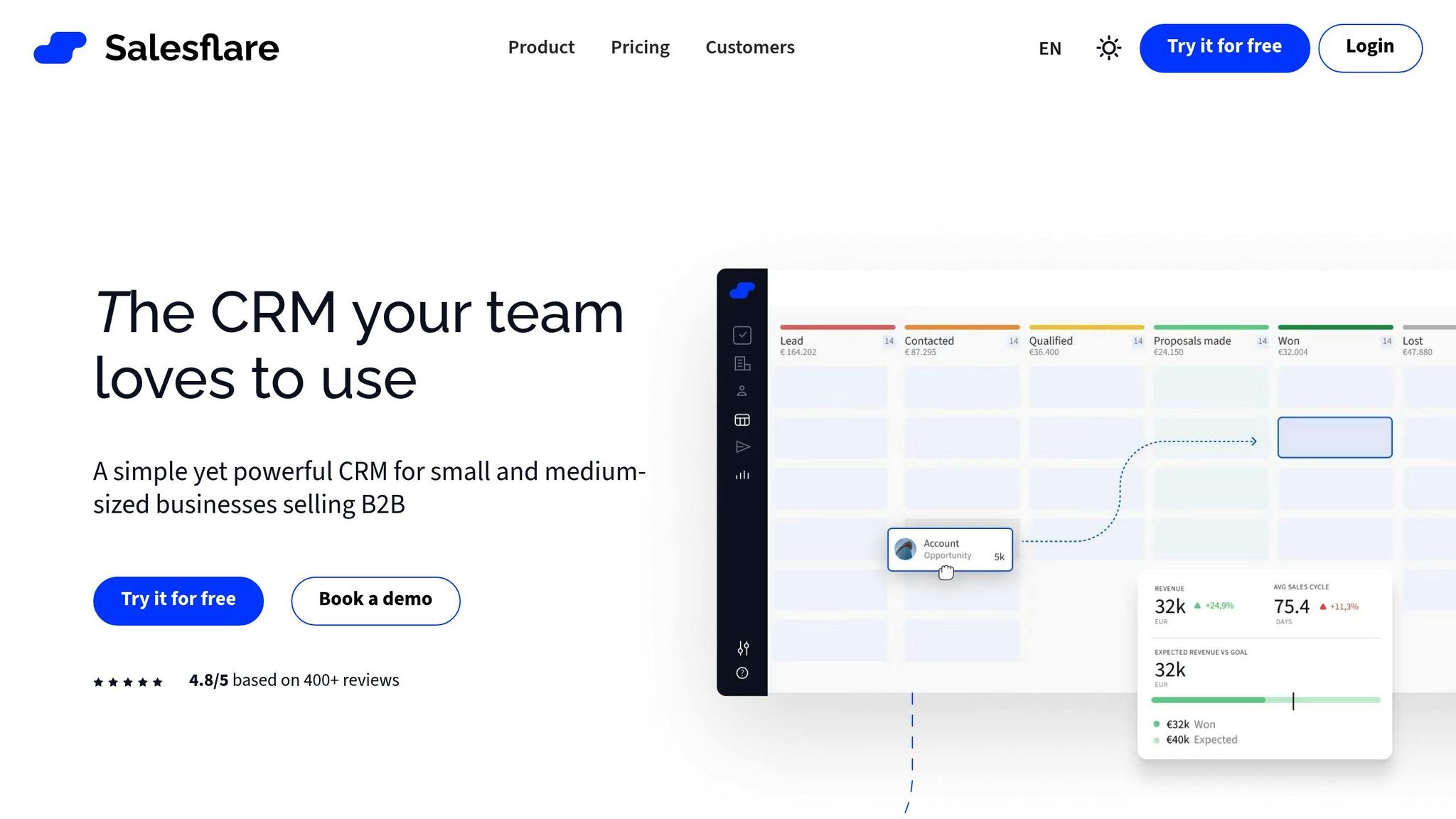The height and width of the screenshot is (819, 1456).
Task: Switch to the Customers section
Action: point(749,48)
